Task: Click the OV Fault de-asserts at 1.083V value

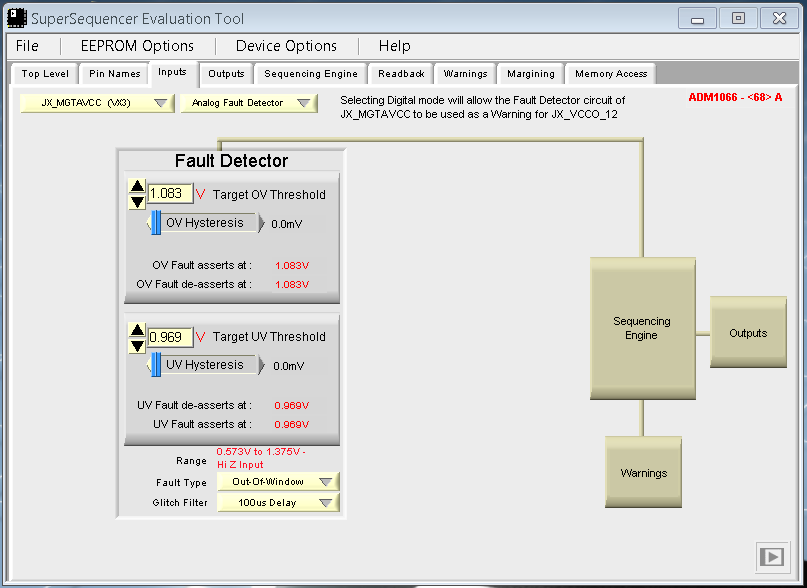Action: point(292,284)
